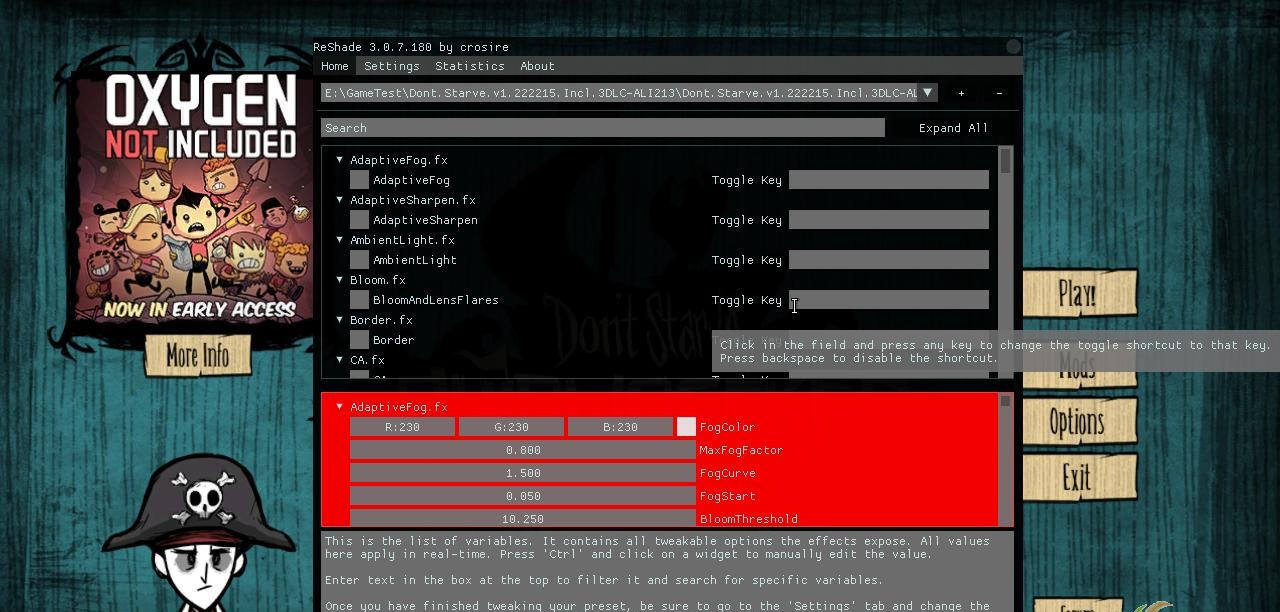Enable the BloomAndLensFlares checkbox

tap(359, 300)
